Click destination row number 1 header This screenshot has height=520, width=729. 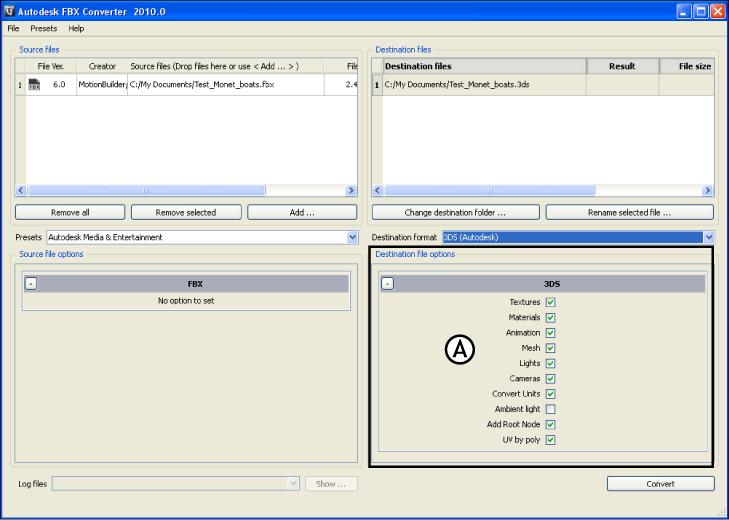[x=377, y=85]
